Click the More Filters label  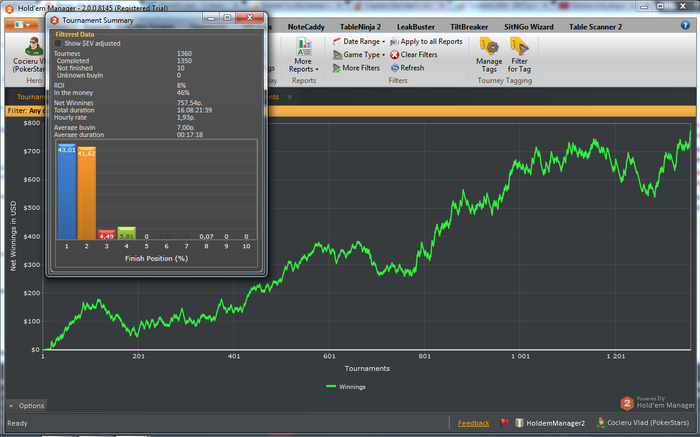coord(361,68)
